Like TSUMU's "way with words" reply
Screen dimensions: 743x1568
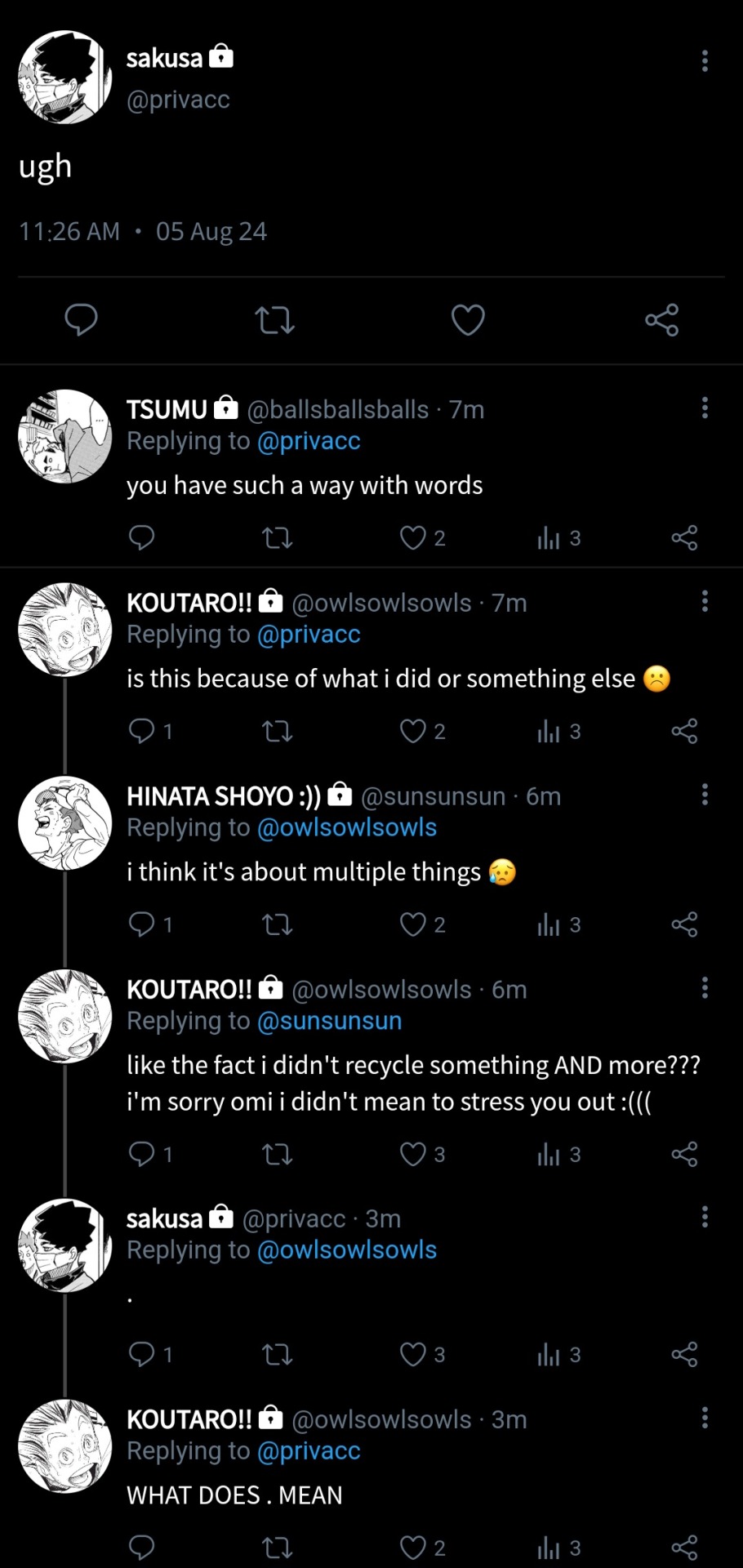point(413,537)
